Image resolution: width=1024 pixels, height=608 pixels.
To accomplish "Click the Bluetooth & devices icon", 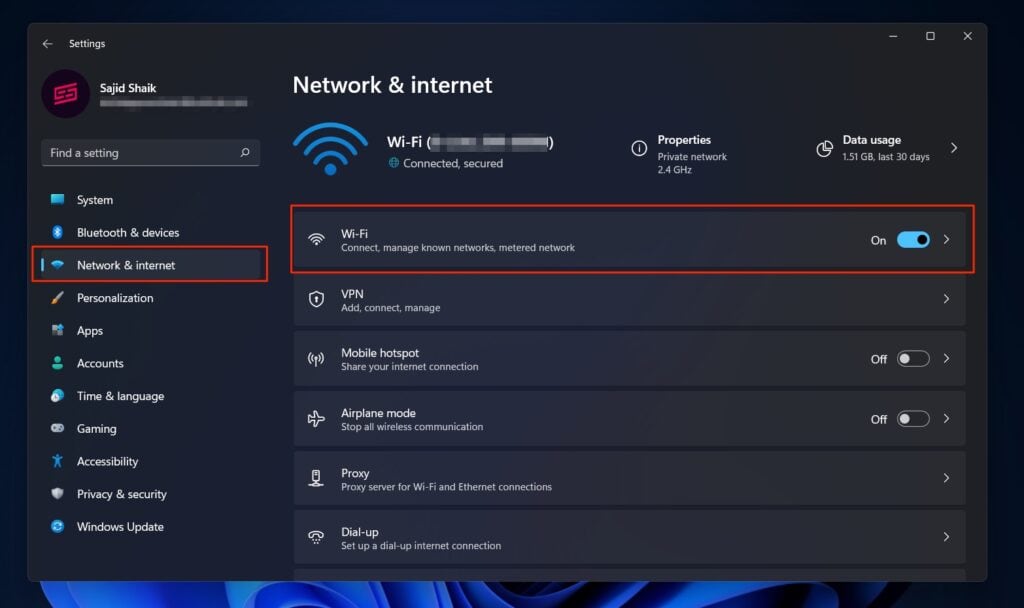I will click(58, 232).
